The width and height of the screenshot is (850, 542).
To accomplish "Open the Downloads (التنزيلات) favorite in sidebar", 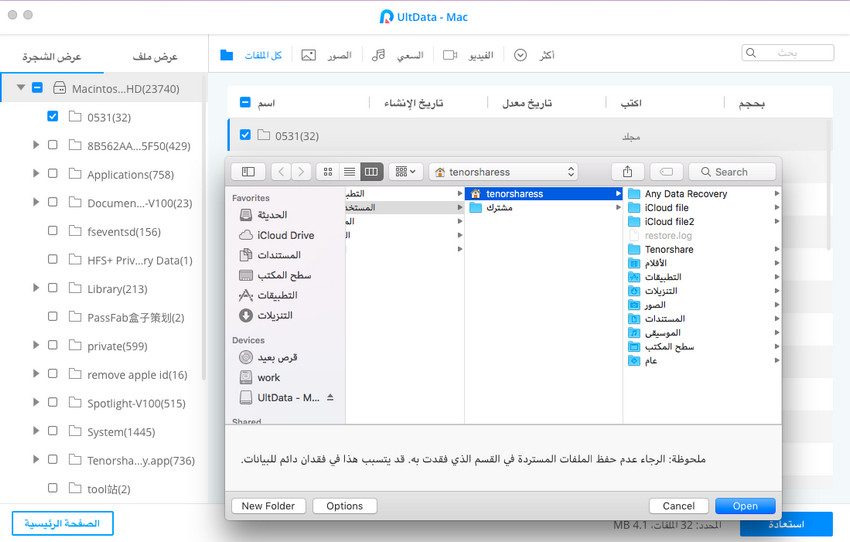I will click(266, 315).
